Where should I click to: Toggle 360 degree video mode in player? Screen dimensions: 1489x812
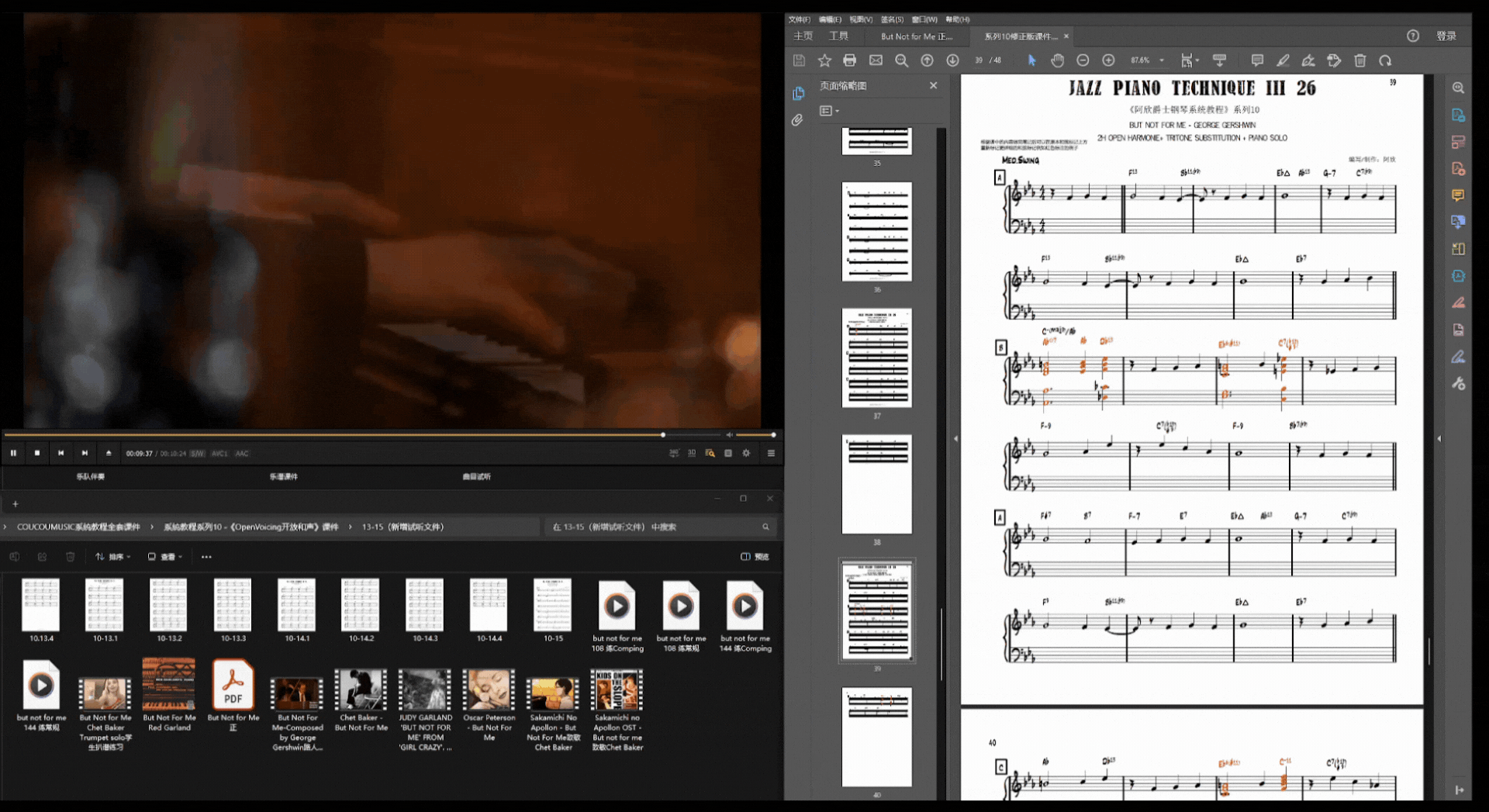click(673, 453)
